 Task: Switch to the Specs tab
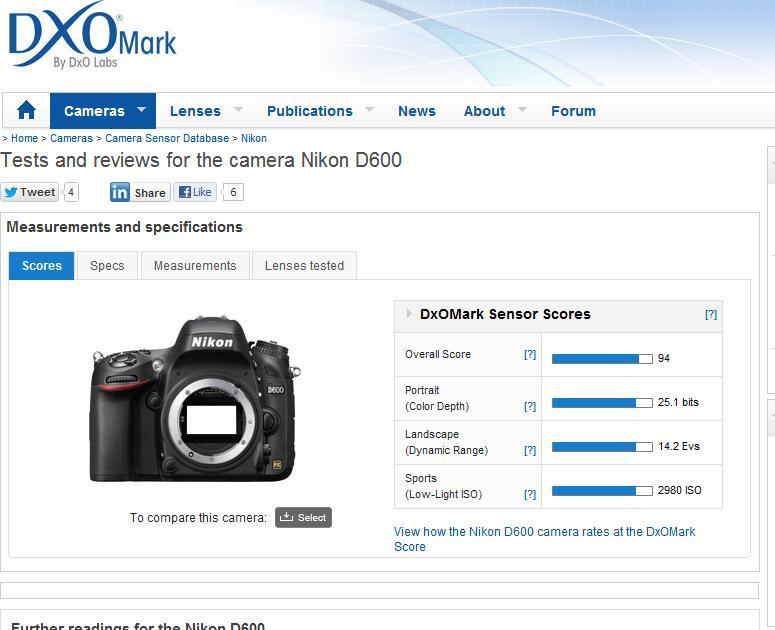pos(107,266)
